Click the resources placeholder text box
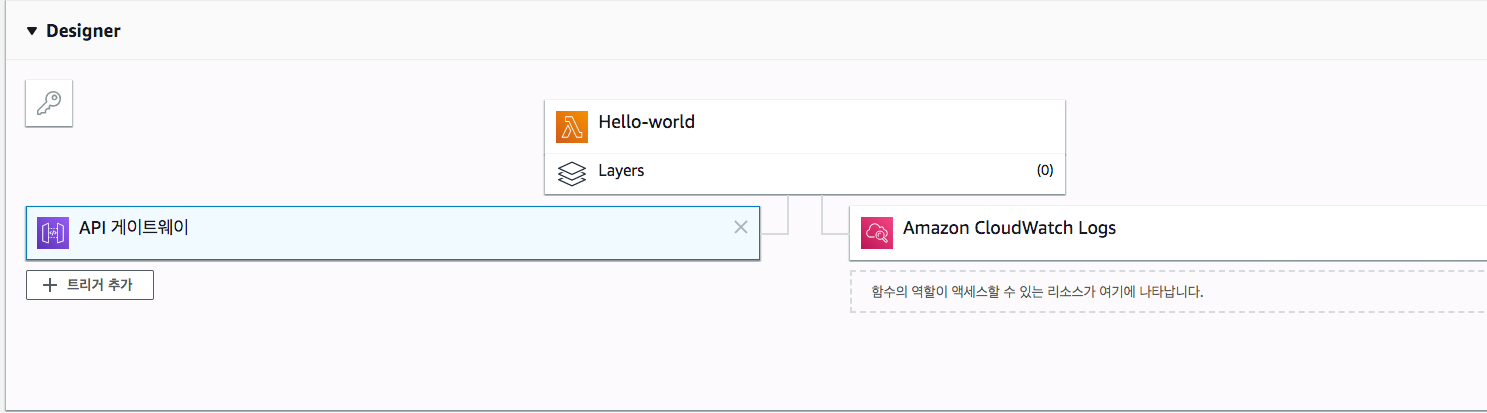 pyautogui.click(x=1168, y=292)
